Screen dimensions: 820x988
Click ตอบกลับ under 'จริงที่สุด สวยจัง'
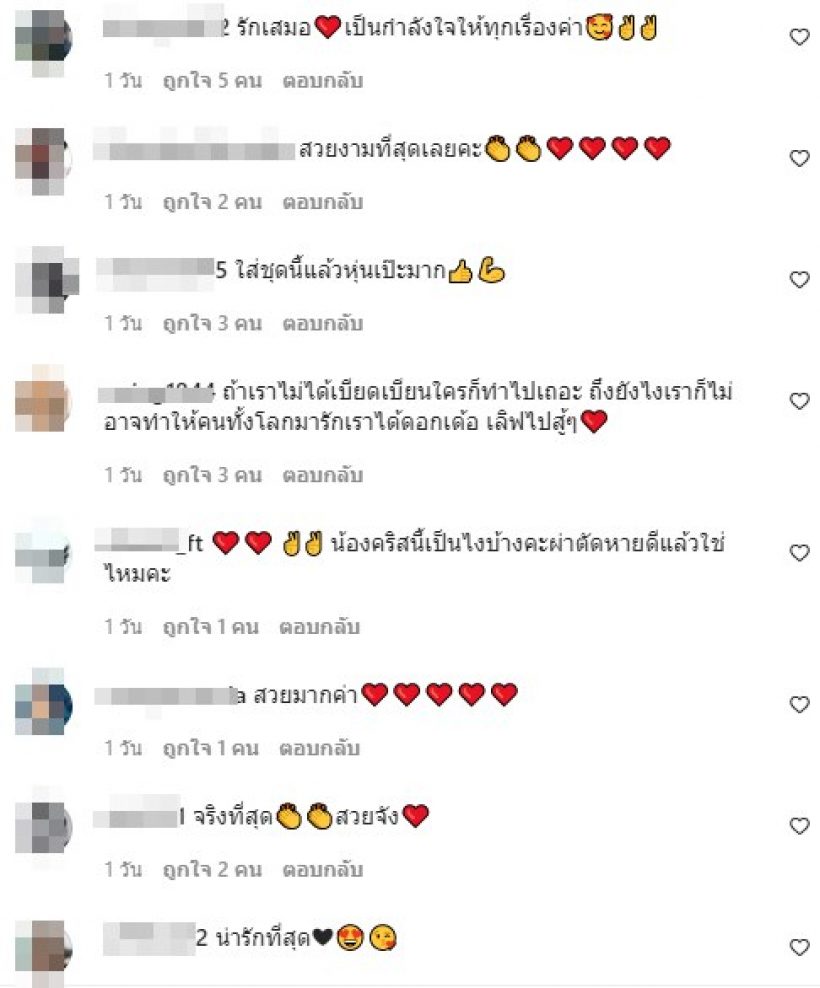pos(323,870)
